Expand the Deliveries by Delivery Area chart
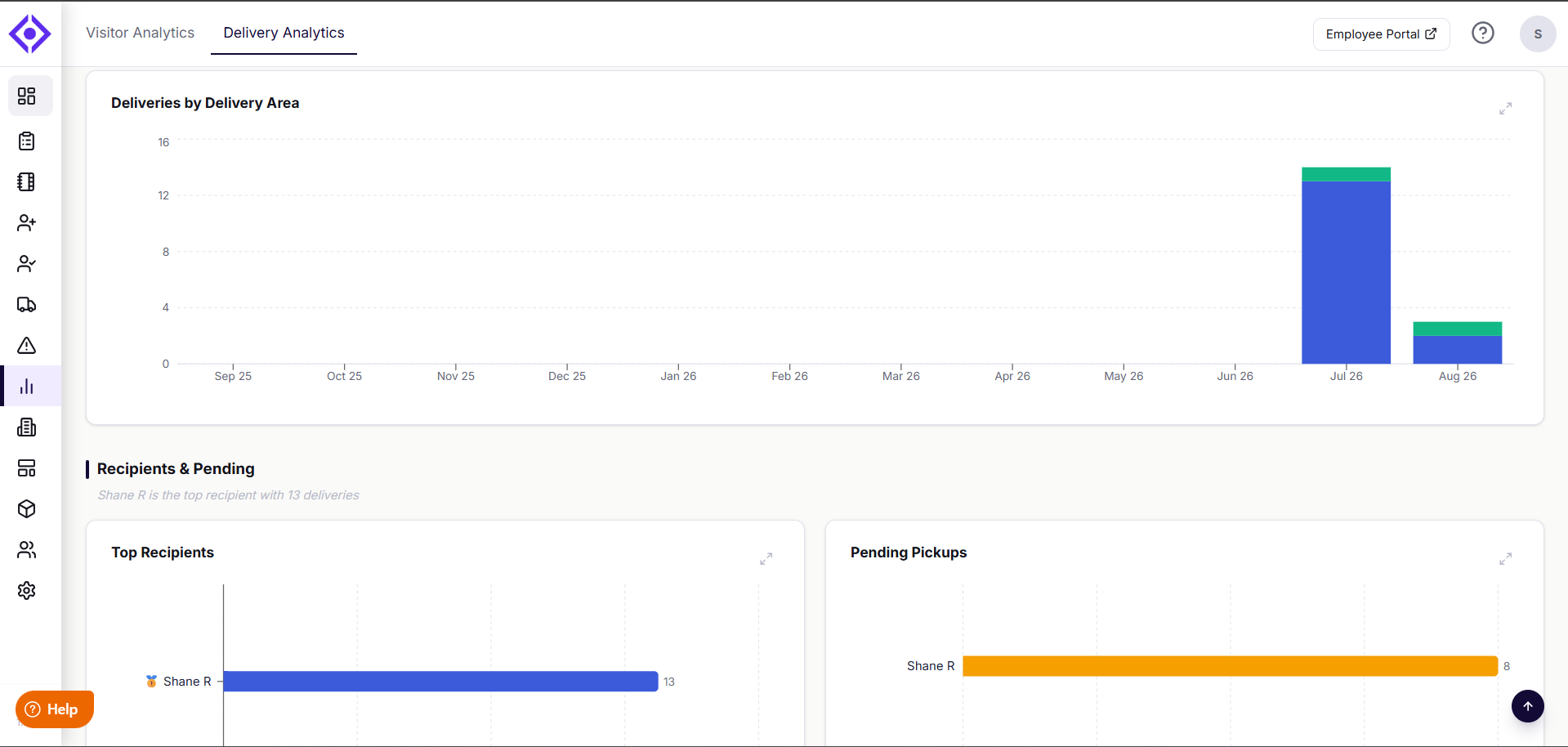The height and width of the screenshot is (747, 1568). tap(1506, 109)
